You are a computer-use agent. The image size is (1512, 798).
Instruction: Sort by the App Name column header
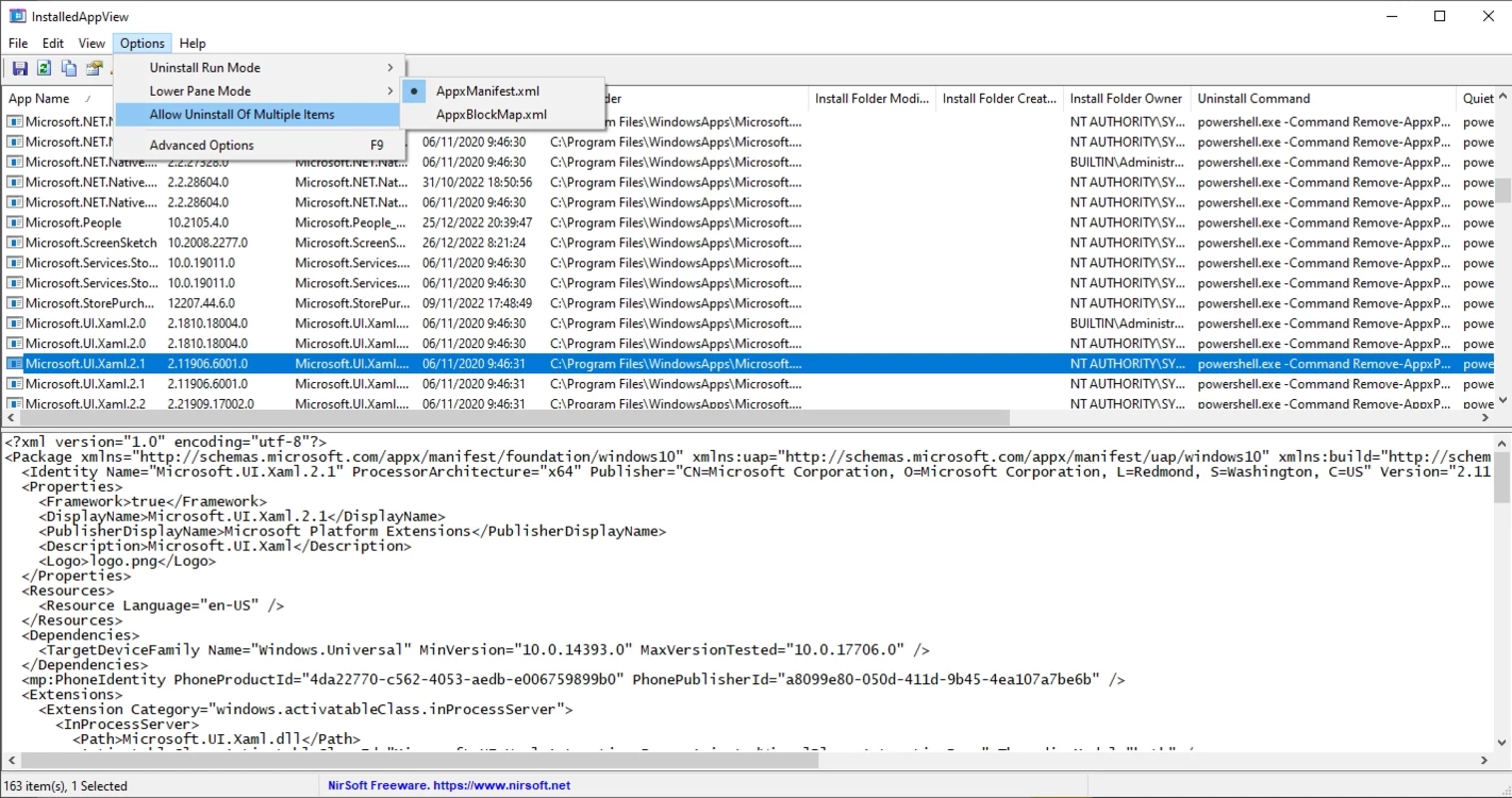(55, 99)
